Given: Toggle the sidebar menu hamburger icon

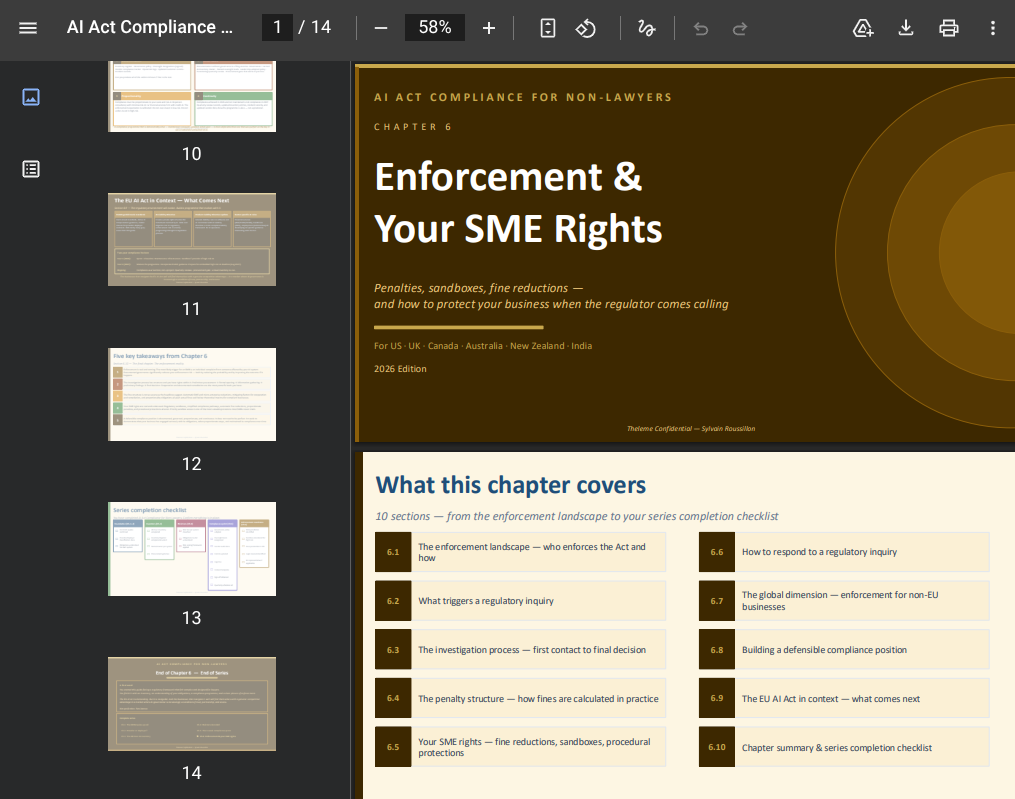Looking at the screenshot, I should [x=28, y=28].
